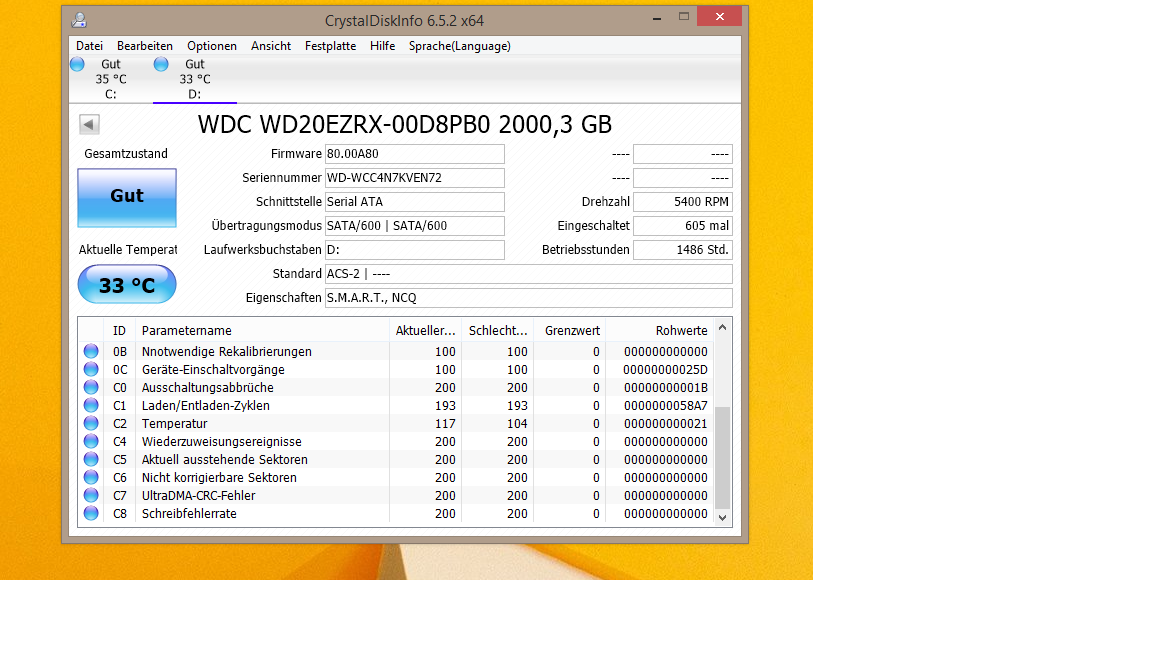
Task: Open the Sprache(Language) menu
Action: point(460,46)
